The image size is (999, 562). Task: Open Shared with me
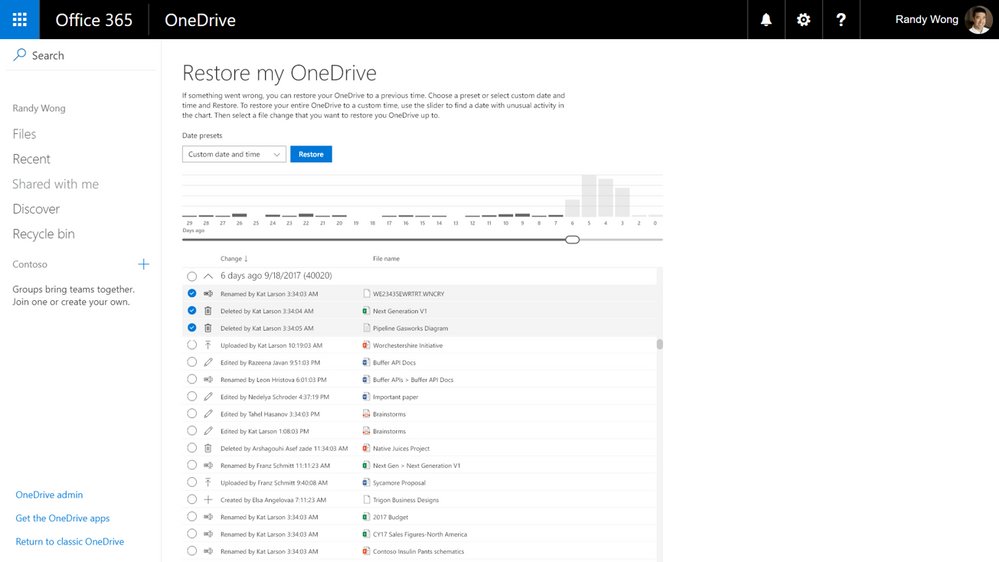tap(55, 184)
